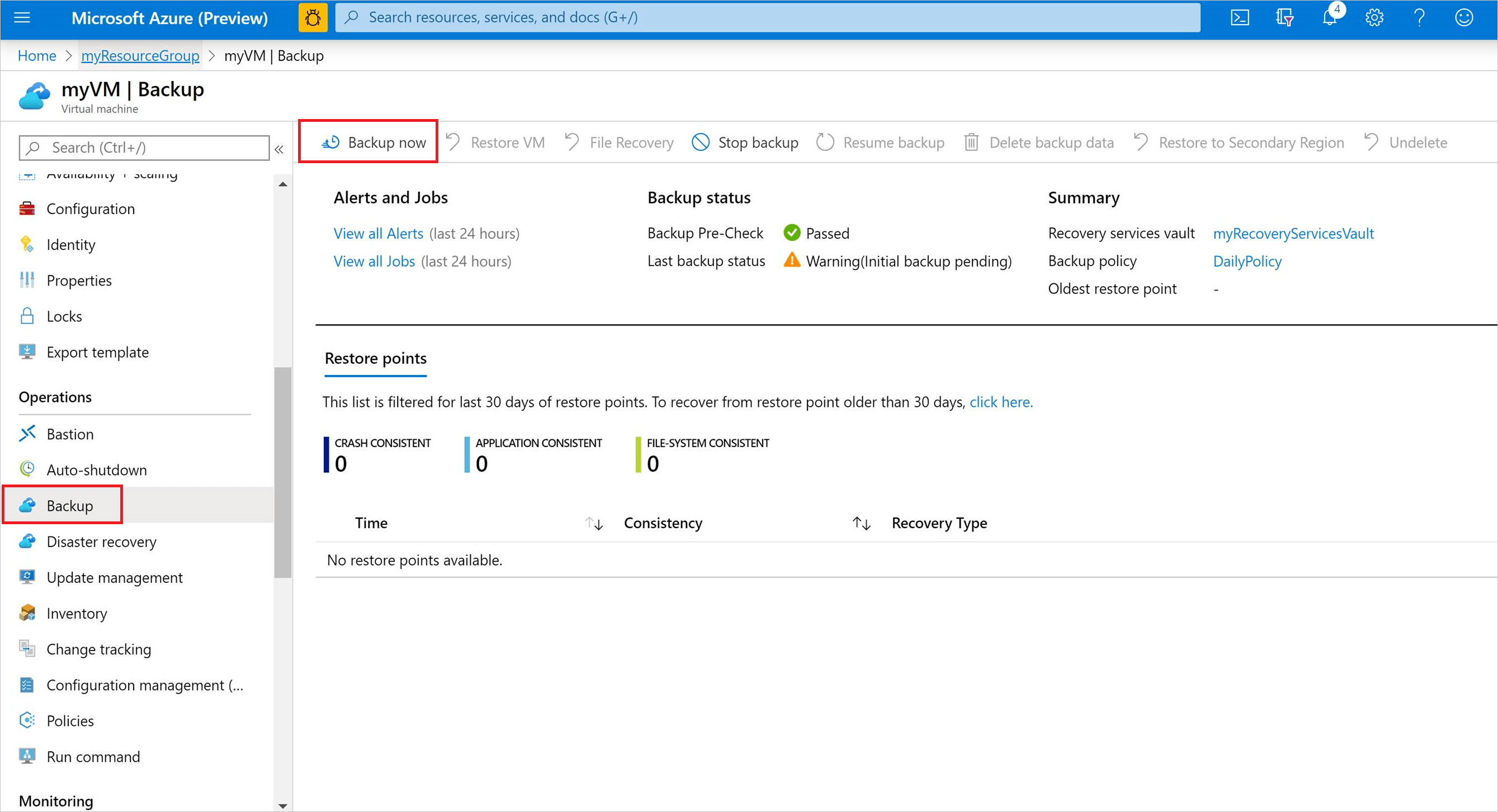Open the portal settings gear
Viewport: 1498px width, 812px height.
[x=1374, y=17]
